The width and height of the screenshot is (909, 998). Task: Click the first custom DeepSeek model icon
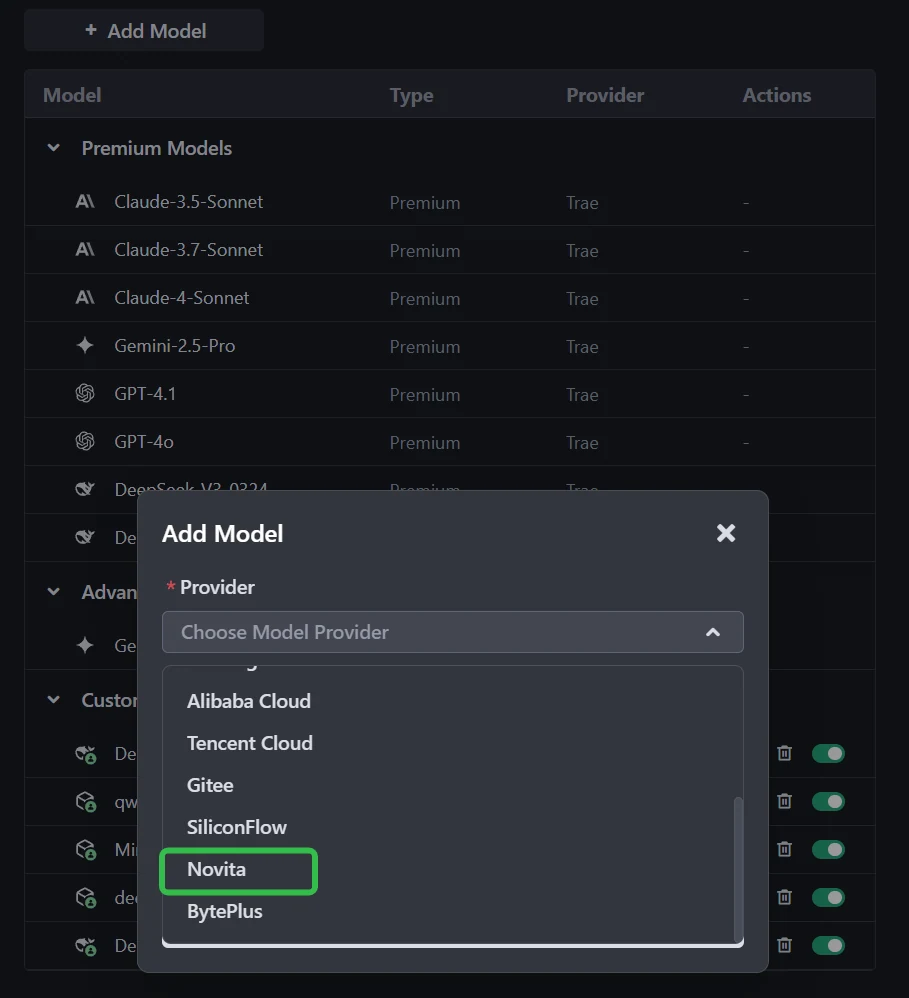tap(85, 754)
